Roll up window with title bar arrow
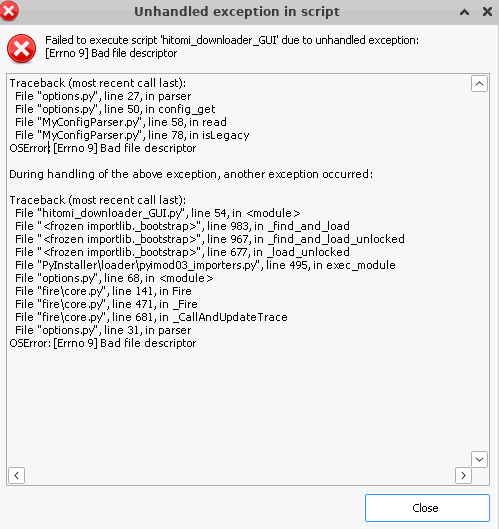This screenshot has height=529, width=499. (x=465, y=12)
